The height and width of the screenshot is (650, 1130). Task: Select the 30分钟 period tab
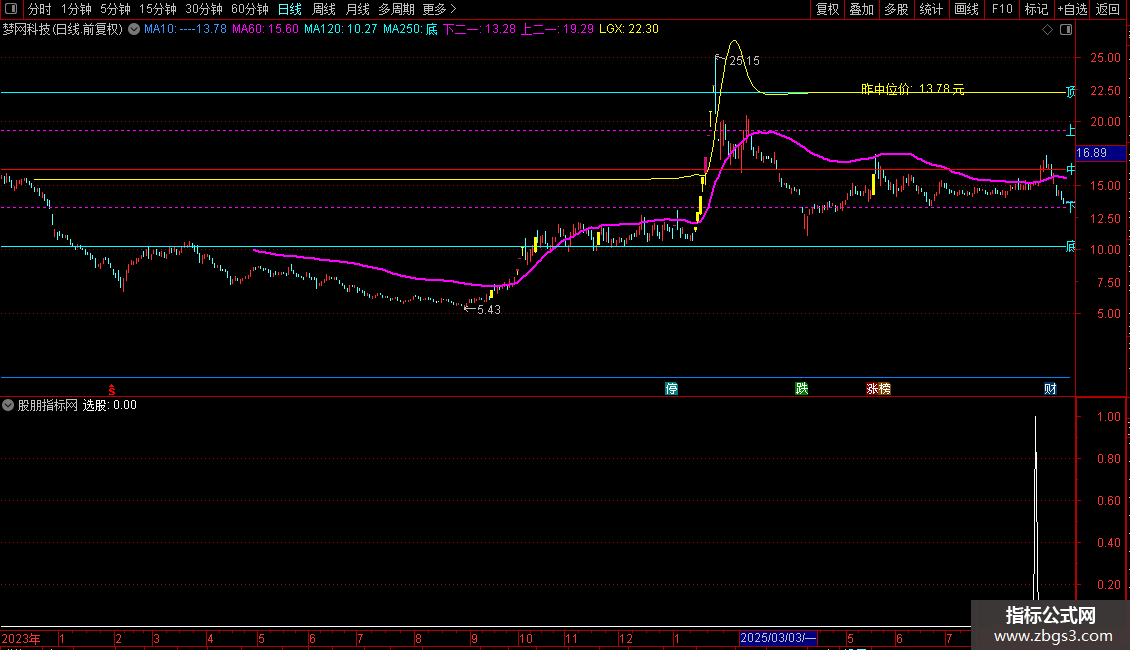203,9
